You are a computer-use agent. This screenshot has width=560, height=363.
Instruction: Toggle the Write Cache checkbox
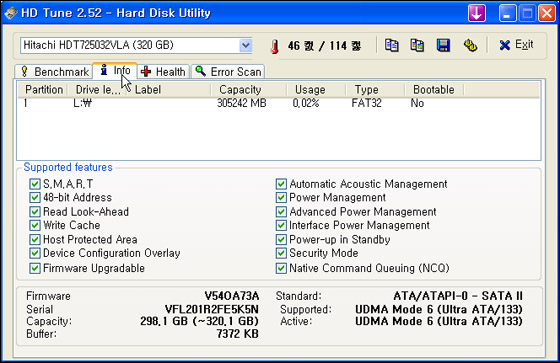pyautogui.click(x=35, y=225)
